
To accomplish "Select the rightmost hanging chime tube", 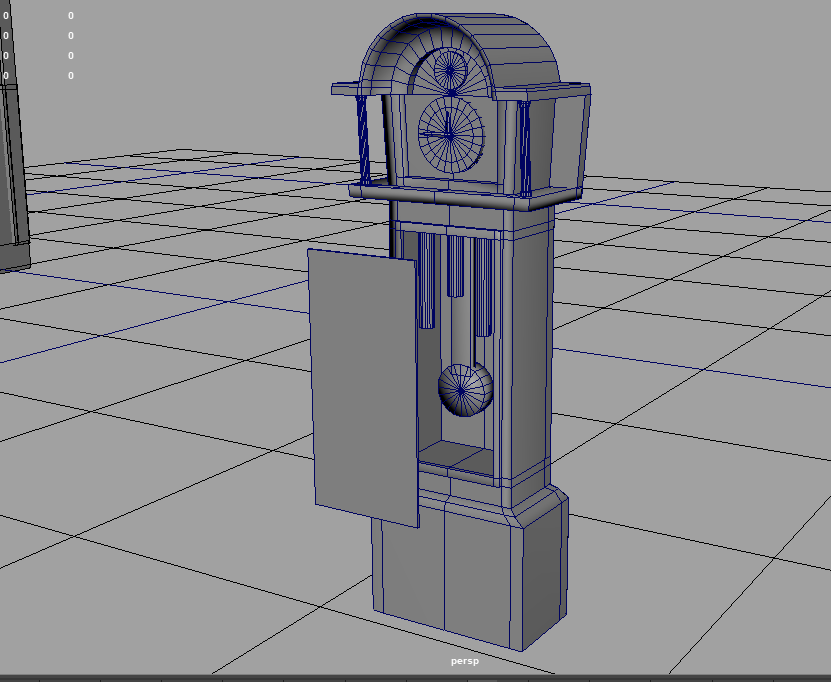I will [482, 287].
